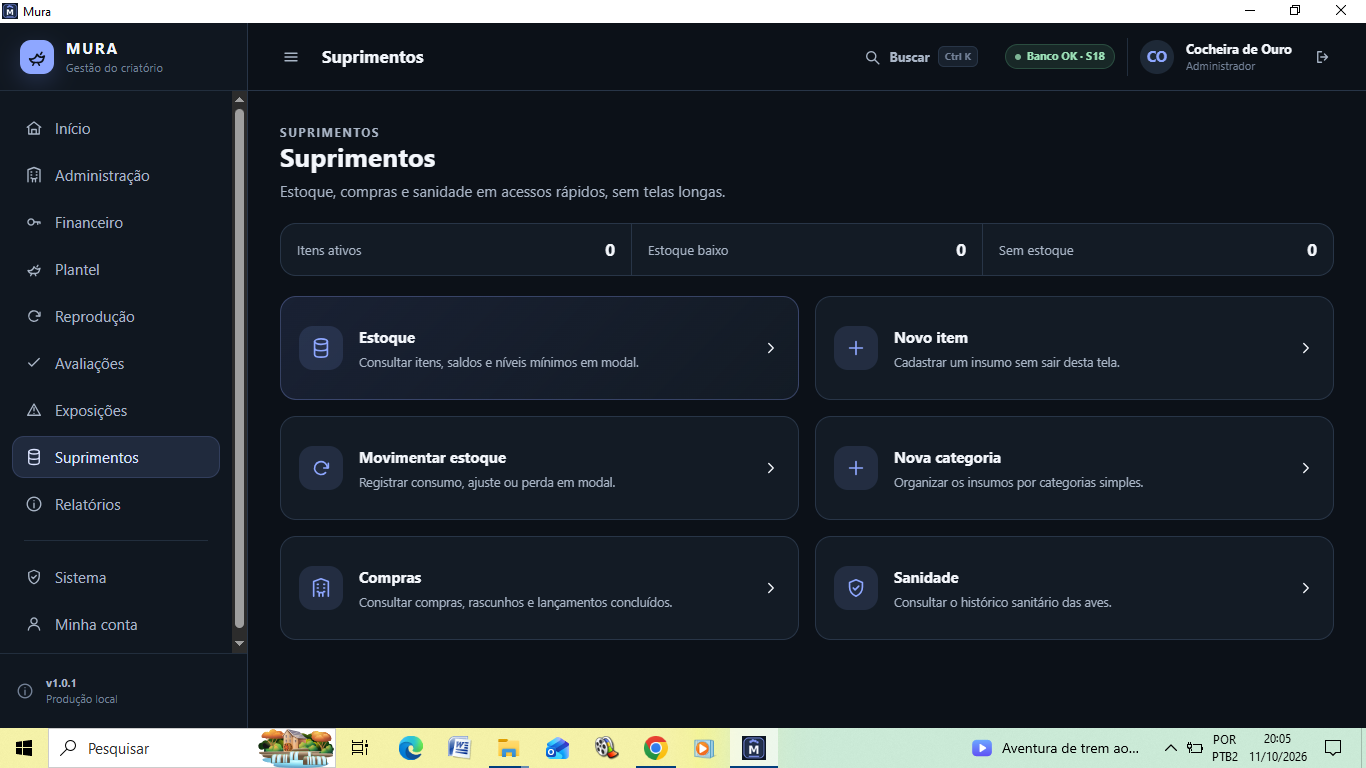
Task: Click the Início home icon
Action: tap(34, 128)
